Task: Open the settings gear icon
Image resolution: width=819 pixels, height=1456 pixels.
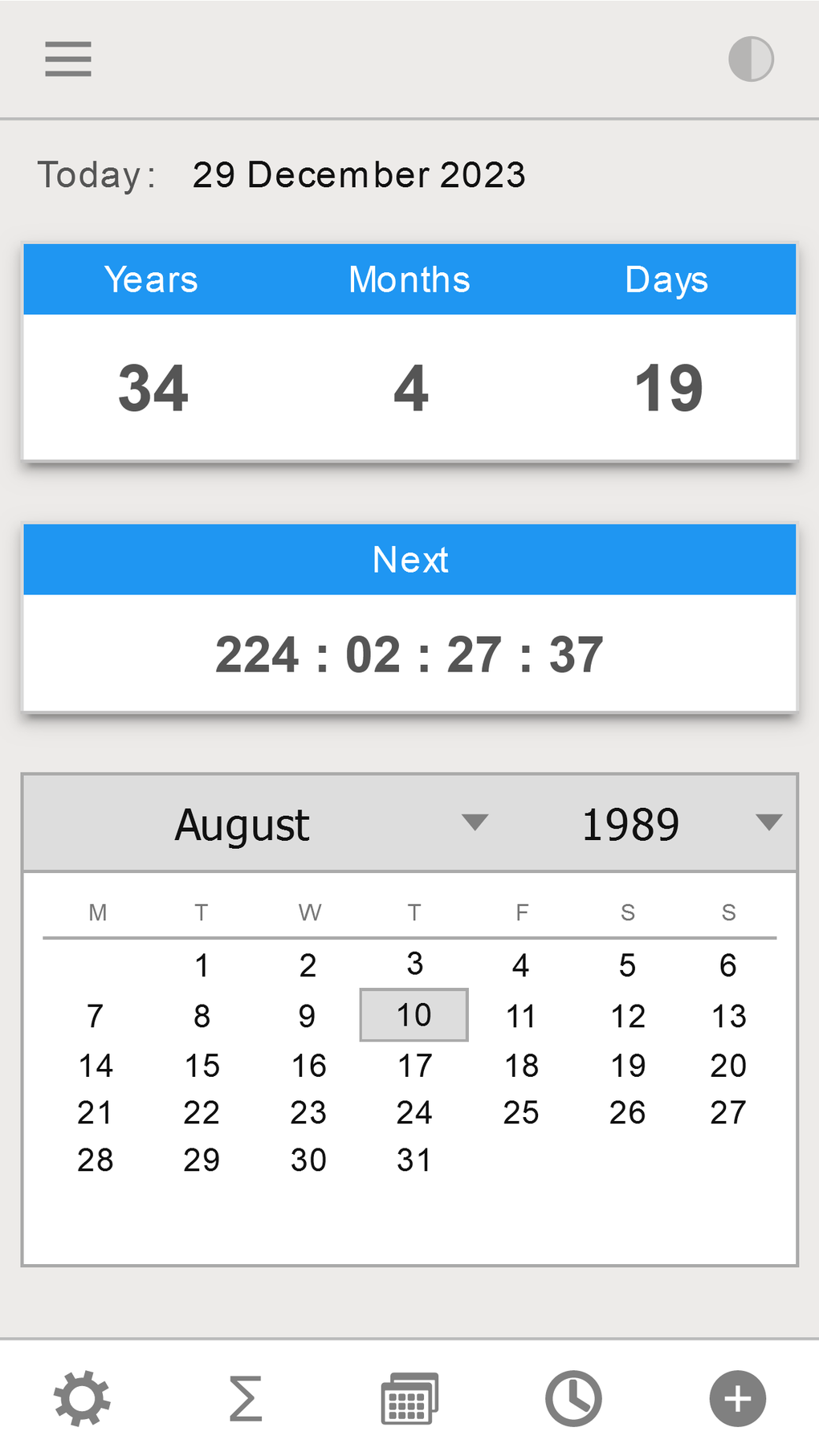Action: click(x=81, y=1397)
